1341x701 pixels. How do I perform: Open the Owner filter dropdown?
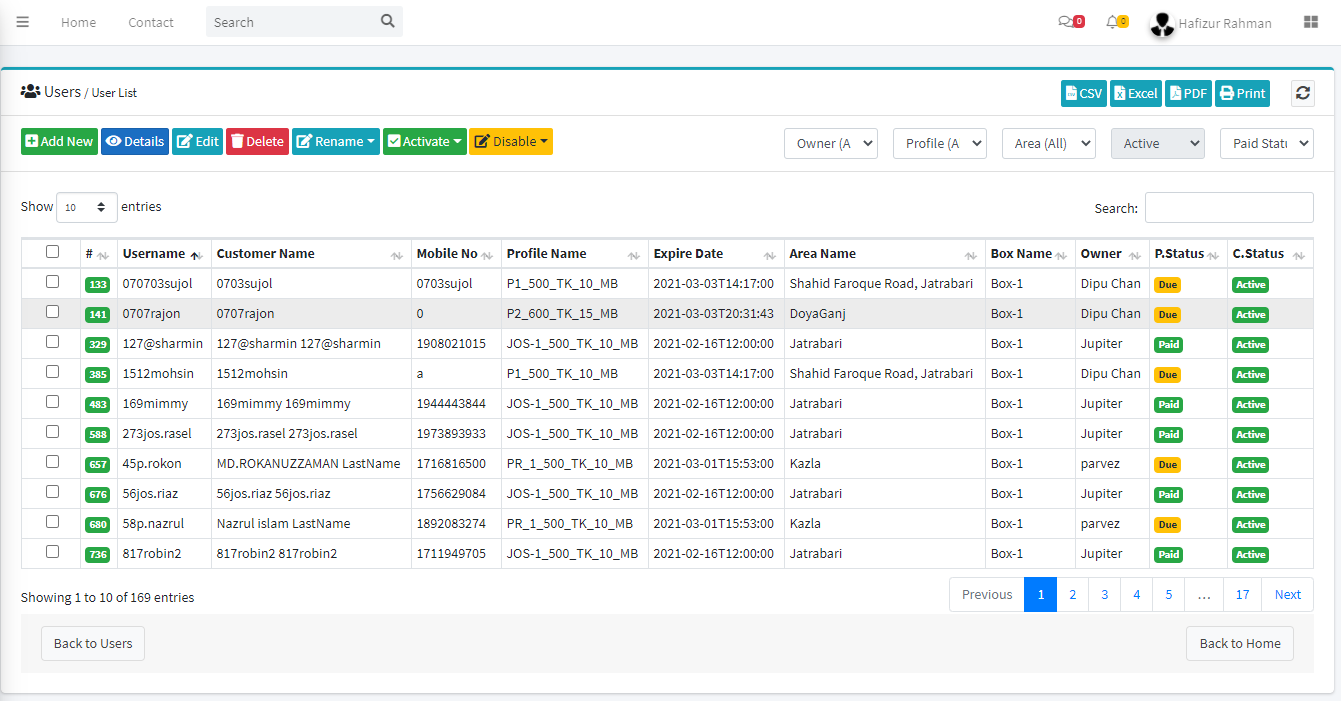830,143
